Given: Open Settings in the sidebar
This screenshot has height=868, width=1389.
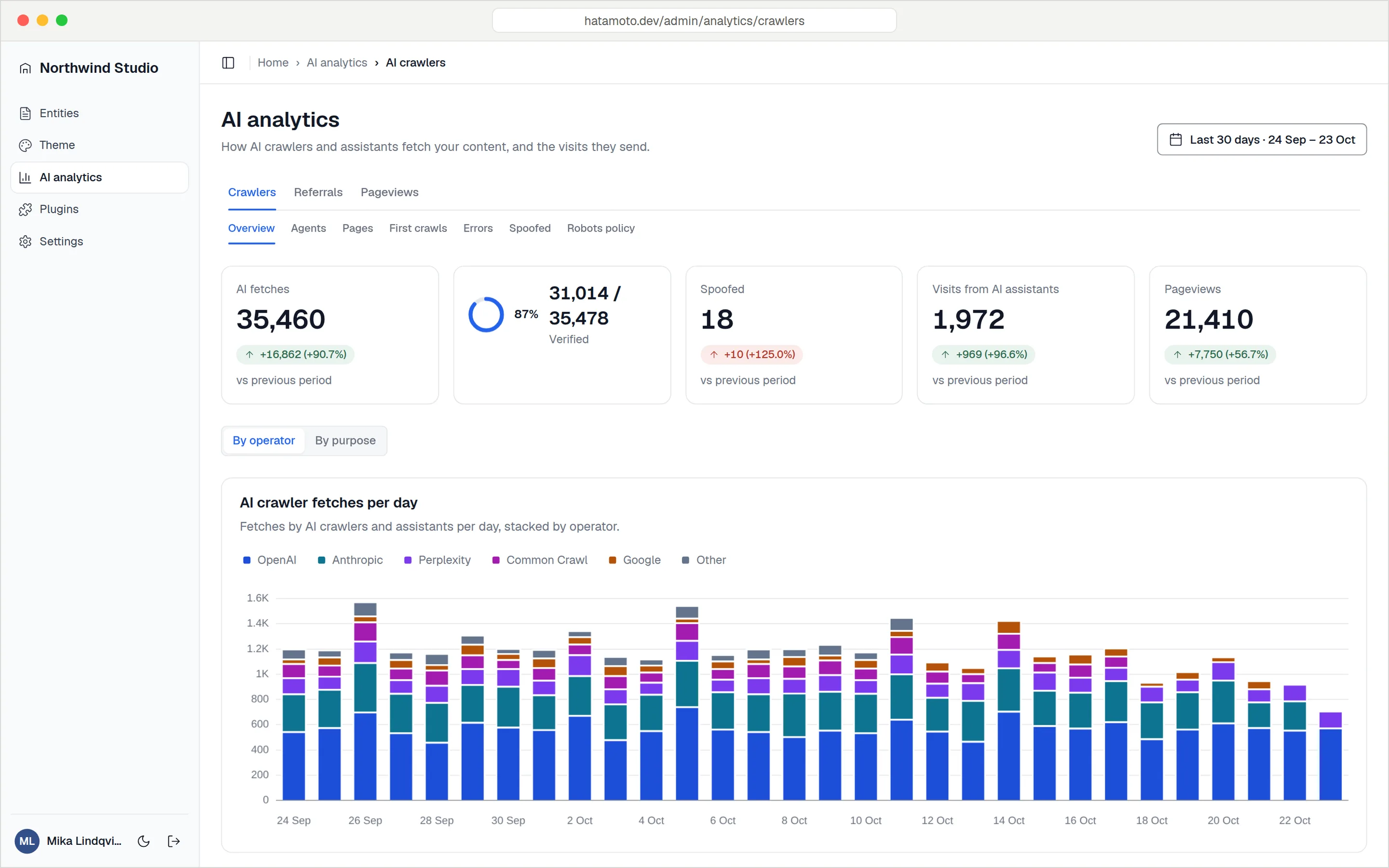Looking at the screenshot, I should [99, 241].
